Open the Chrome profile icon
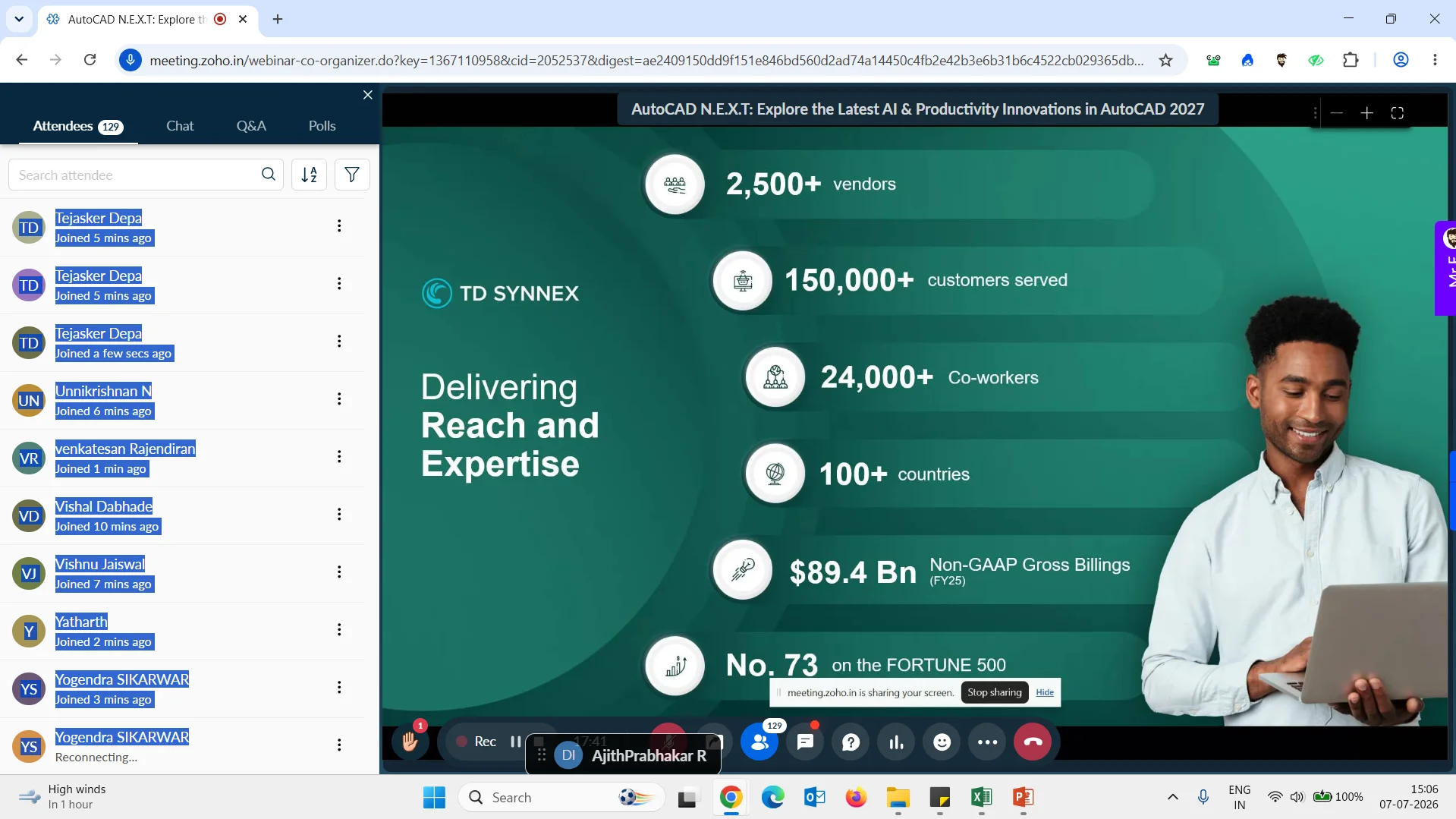 (1401, 60)
